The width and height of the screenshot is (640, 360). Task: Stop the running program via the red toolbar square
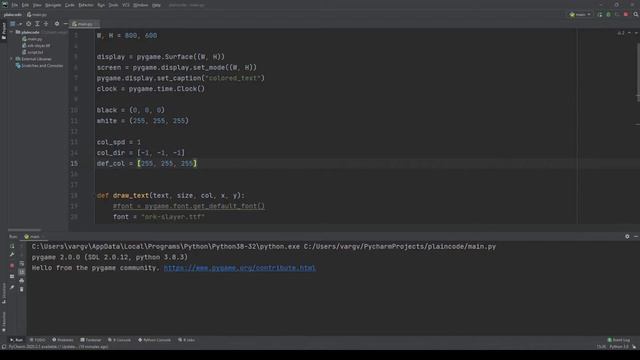pyautogui.click(x=626, y=14)
